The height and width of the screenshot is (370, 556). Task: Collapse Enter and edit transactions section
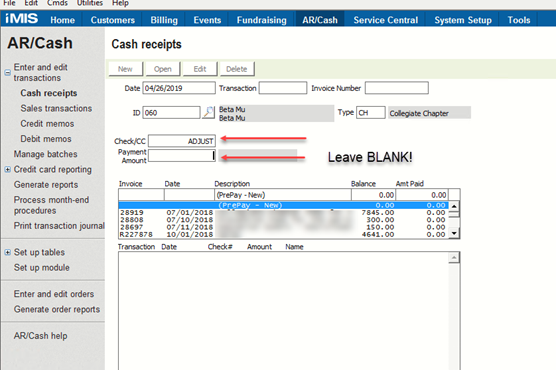(x=7, y=72)
